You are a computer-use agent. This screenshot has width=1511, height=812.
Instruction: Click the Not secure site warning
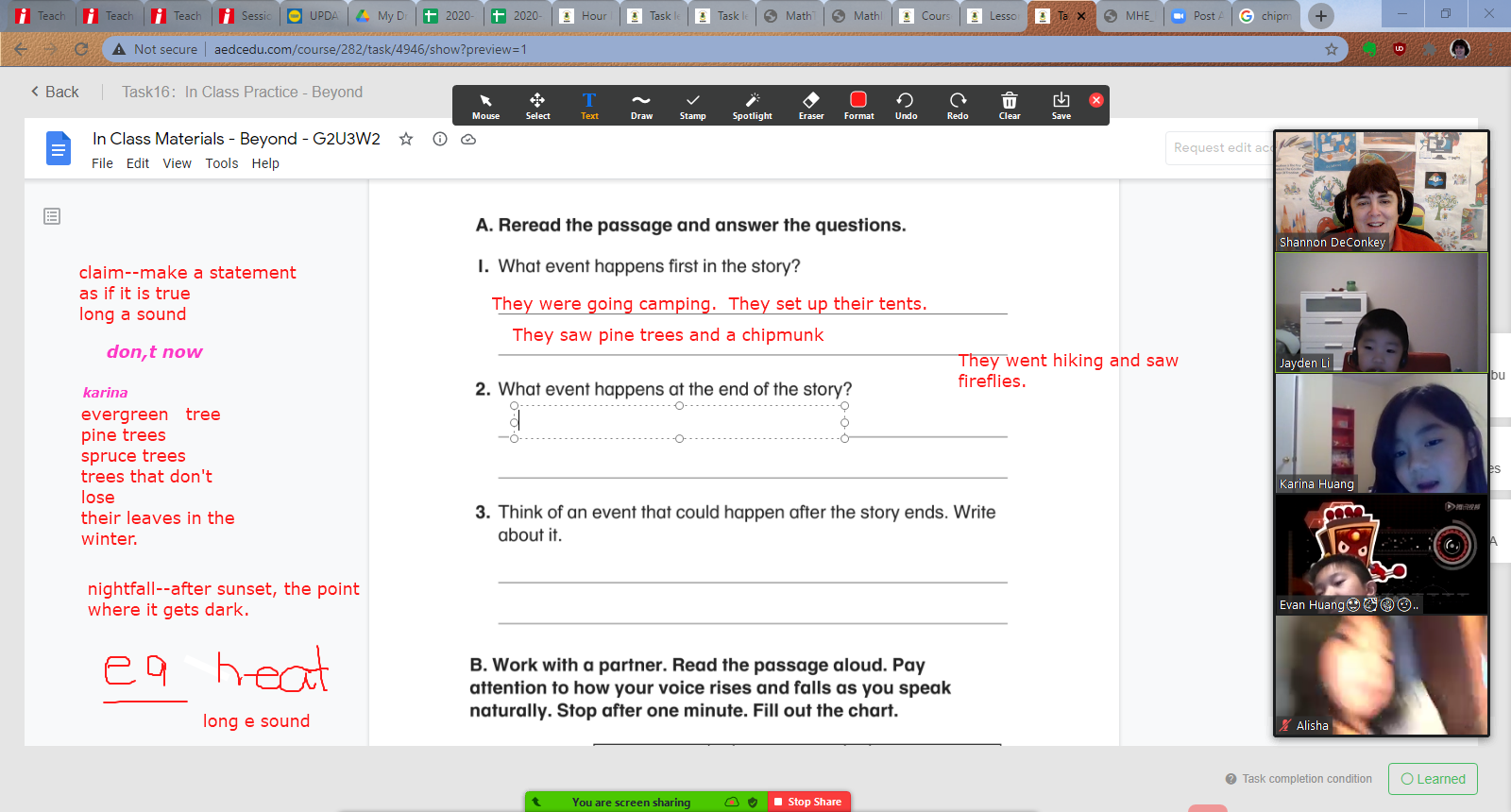(x=155, y=49)
